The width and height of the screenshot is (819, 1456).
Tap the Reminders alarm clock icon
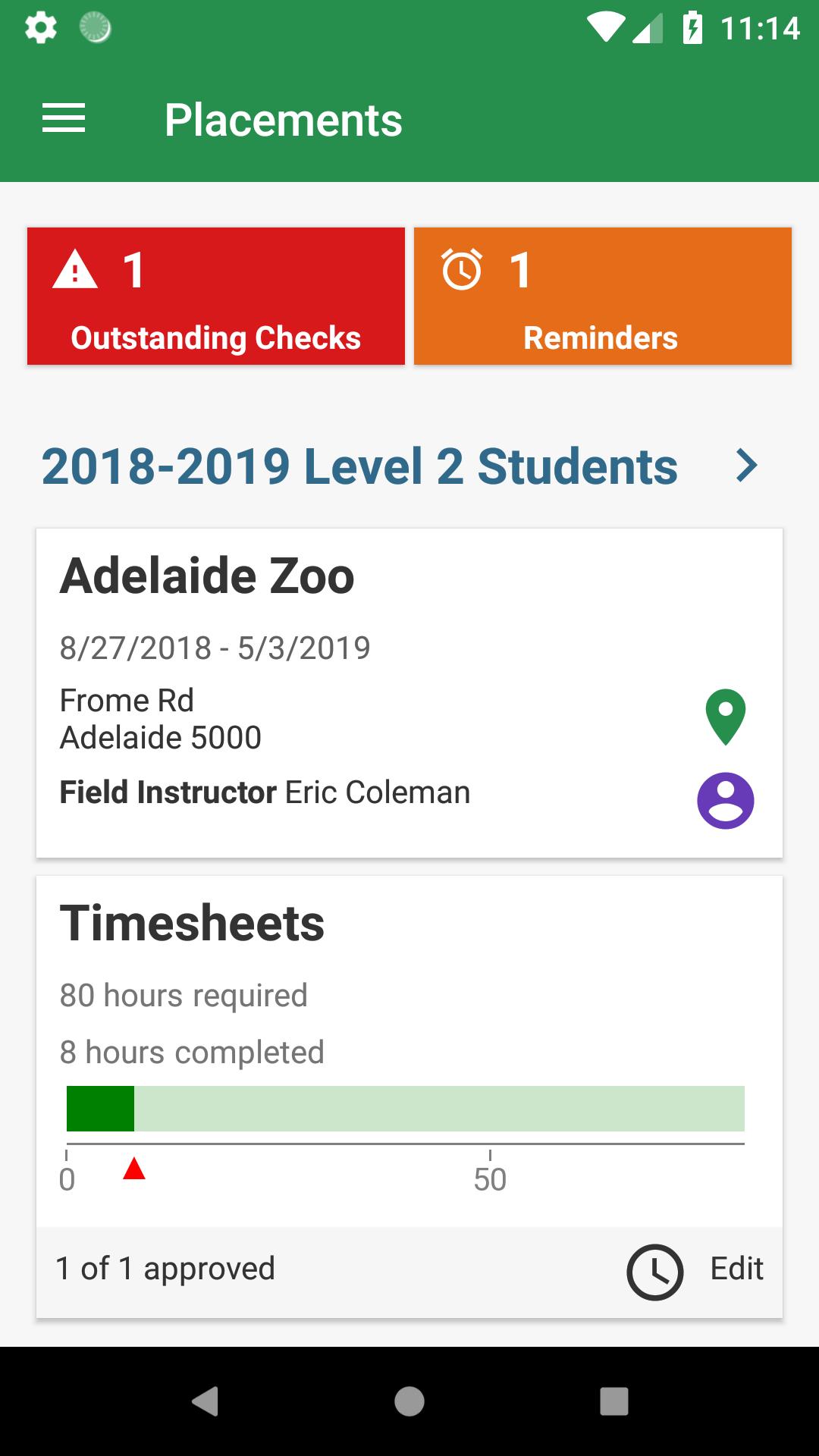point(462,269)
